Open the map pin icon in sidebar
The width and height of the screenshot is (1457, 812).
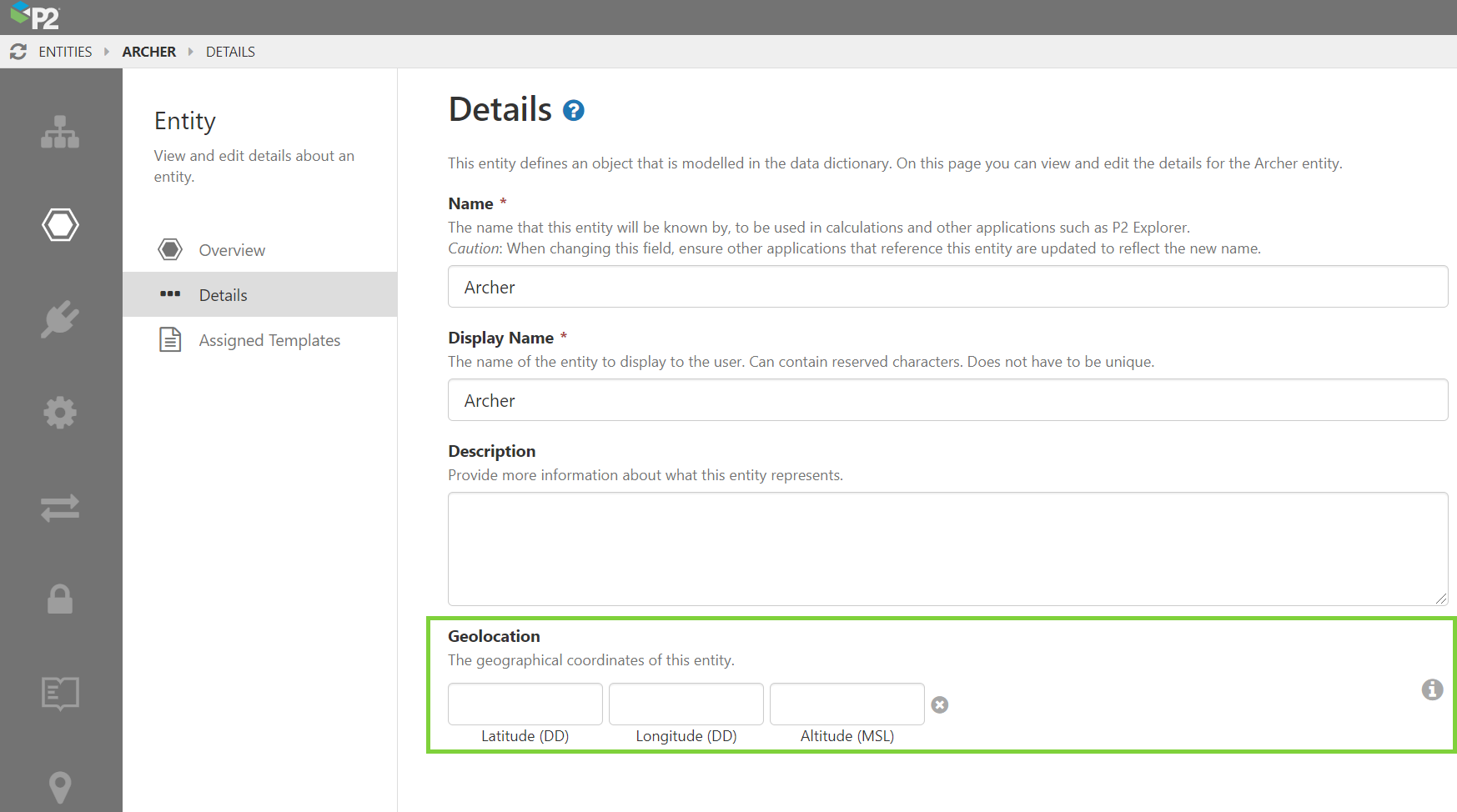click(x=60, y=787)
